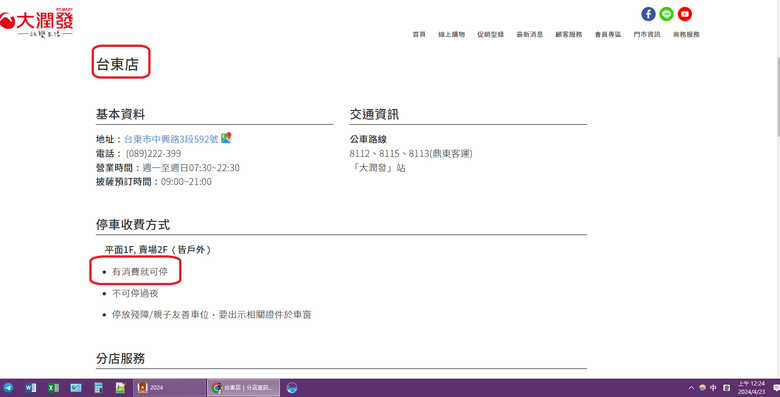Open the Google Maps pin icon beside the address
Screen dimensions: 780x397
pyautogui.click(x=226, y=138)
